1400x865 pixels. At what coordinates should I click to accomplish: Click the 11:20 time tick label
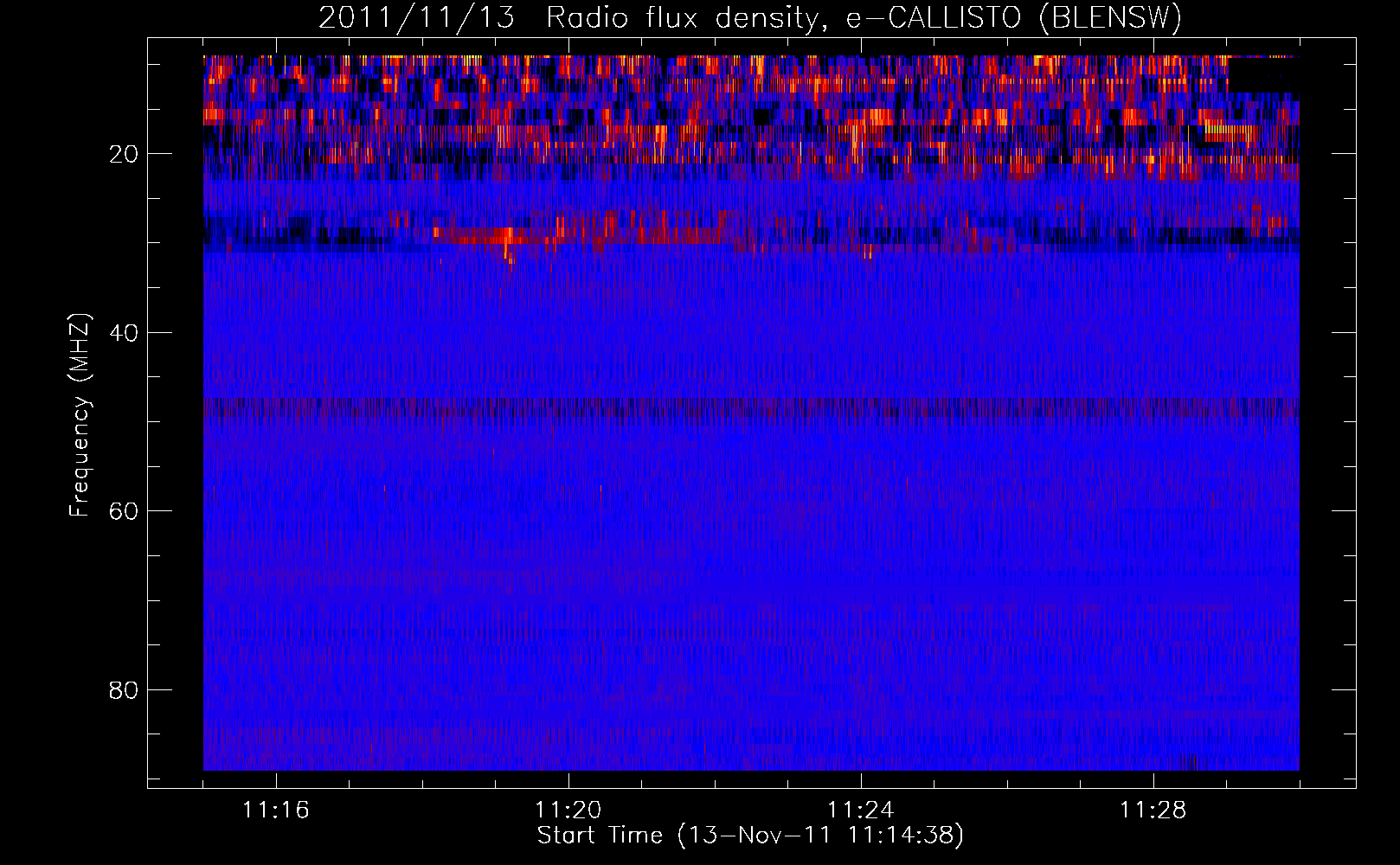point(568,811)
